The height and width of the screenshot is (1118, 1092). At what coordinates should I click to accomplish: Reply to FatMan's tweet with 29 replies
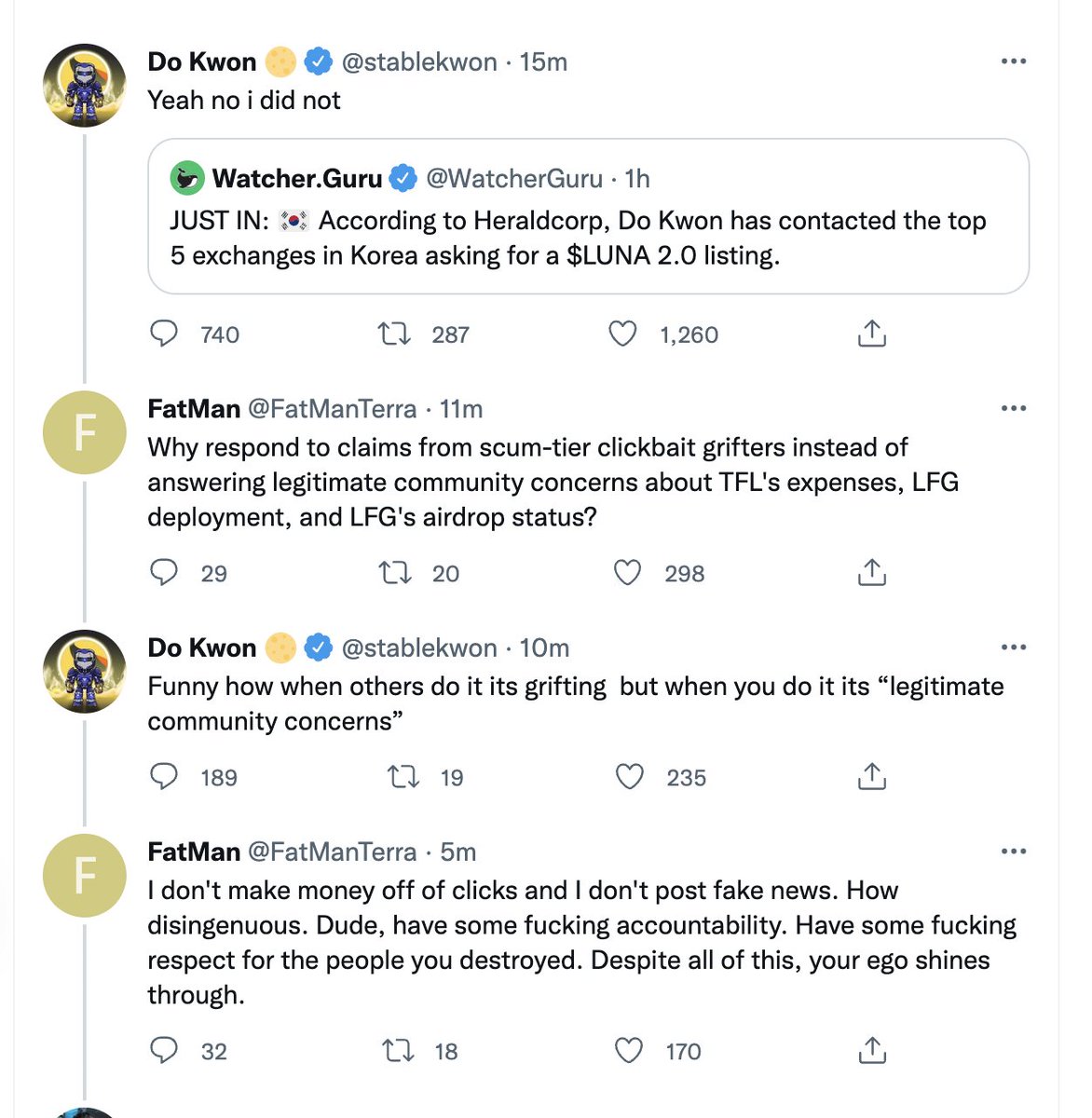(164, 572)
